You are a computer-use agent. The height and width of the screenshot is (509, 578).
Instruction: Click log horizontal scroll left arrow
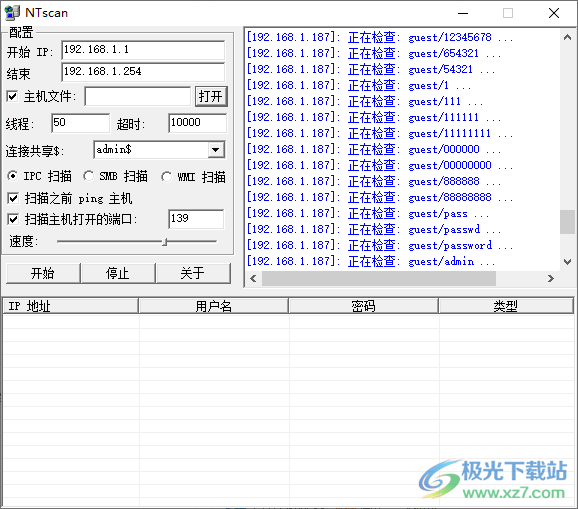[253, 279]
